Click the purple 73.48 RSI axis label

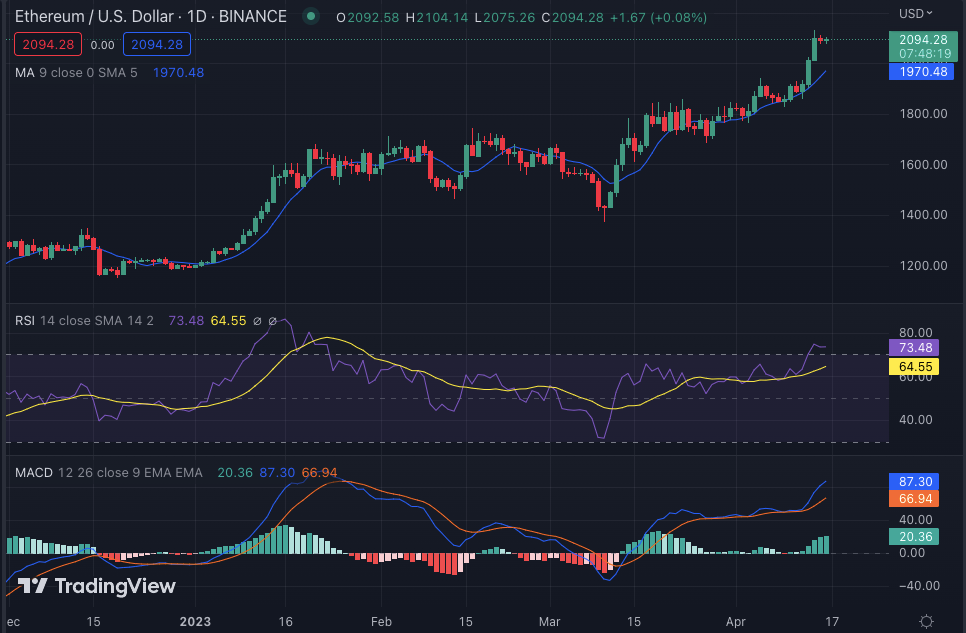coord(915,348)
